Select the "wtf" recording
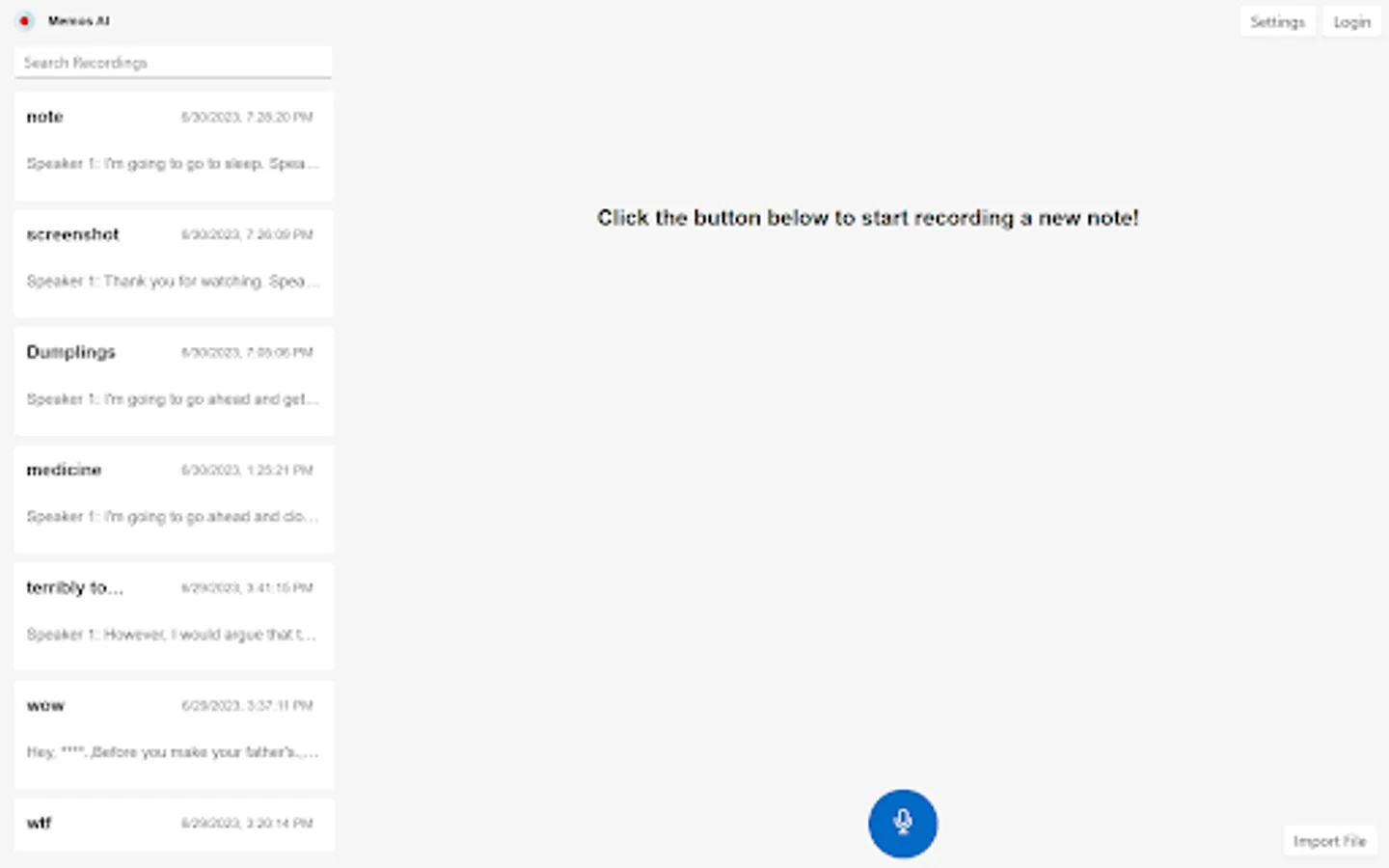The height and width of the screenshot is (868, 1389). (x=174, y=825)
